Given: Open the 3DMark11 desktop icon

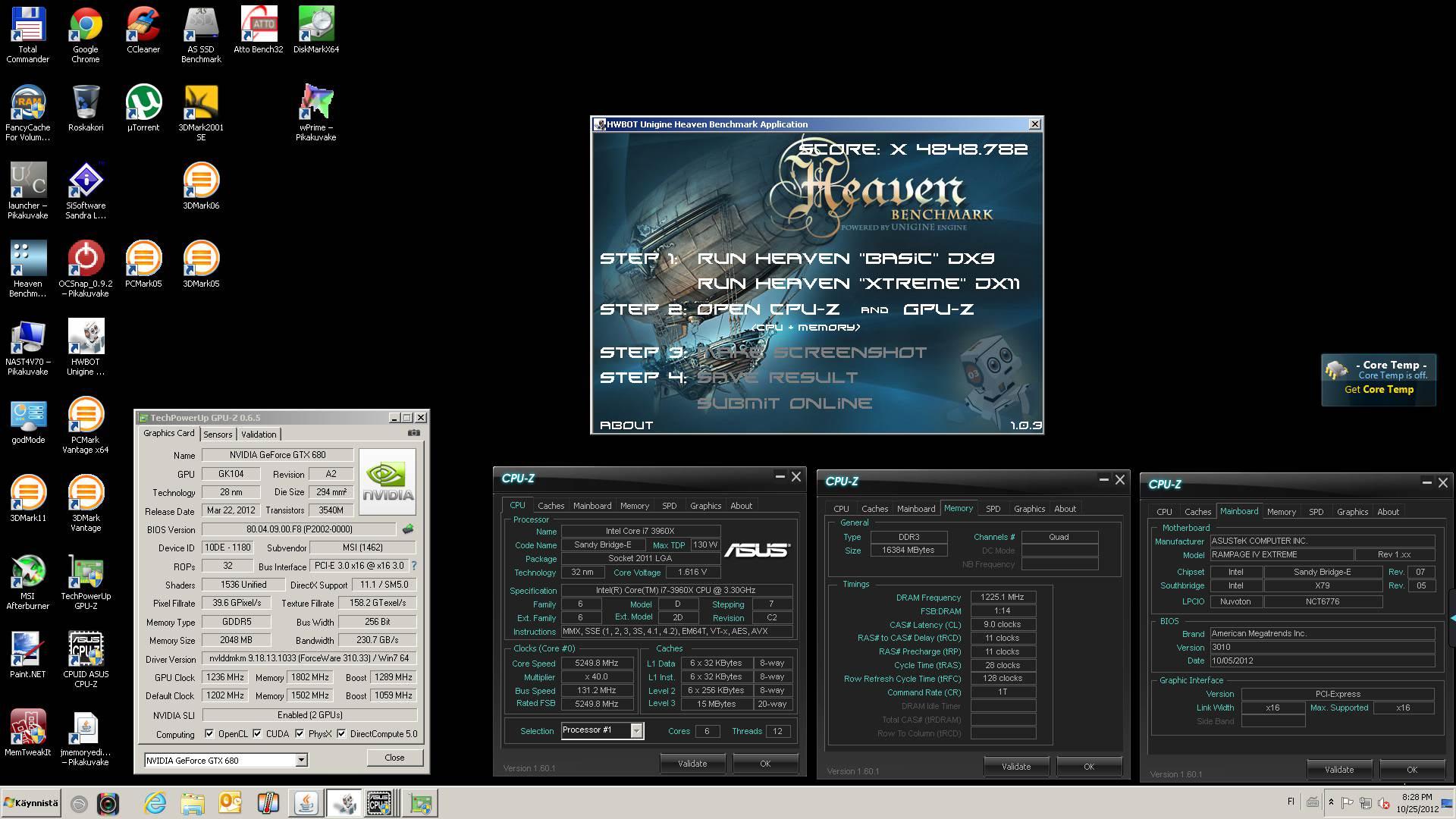Looking at the screenshot, I should click(x=28, y=499).
